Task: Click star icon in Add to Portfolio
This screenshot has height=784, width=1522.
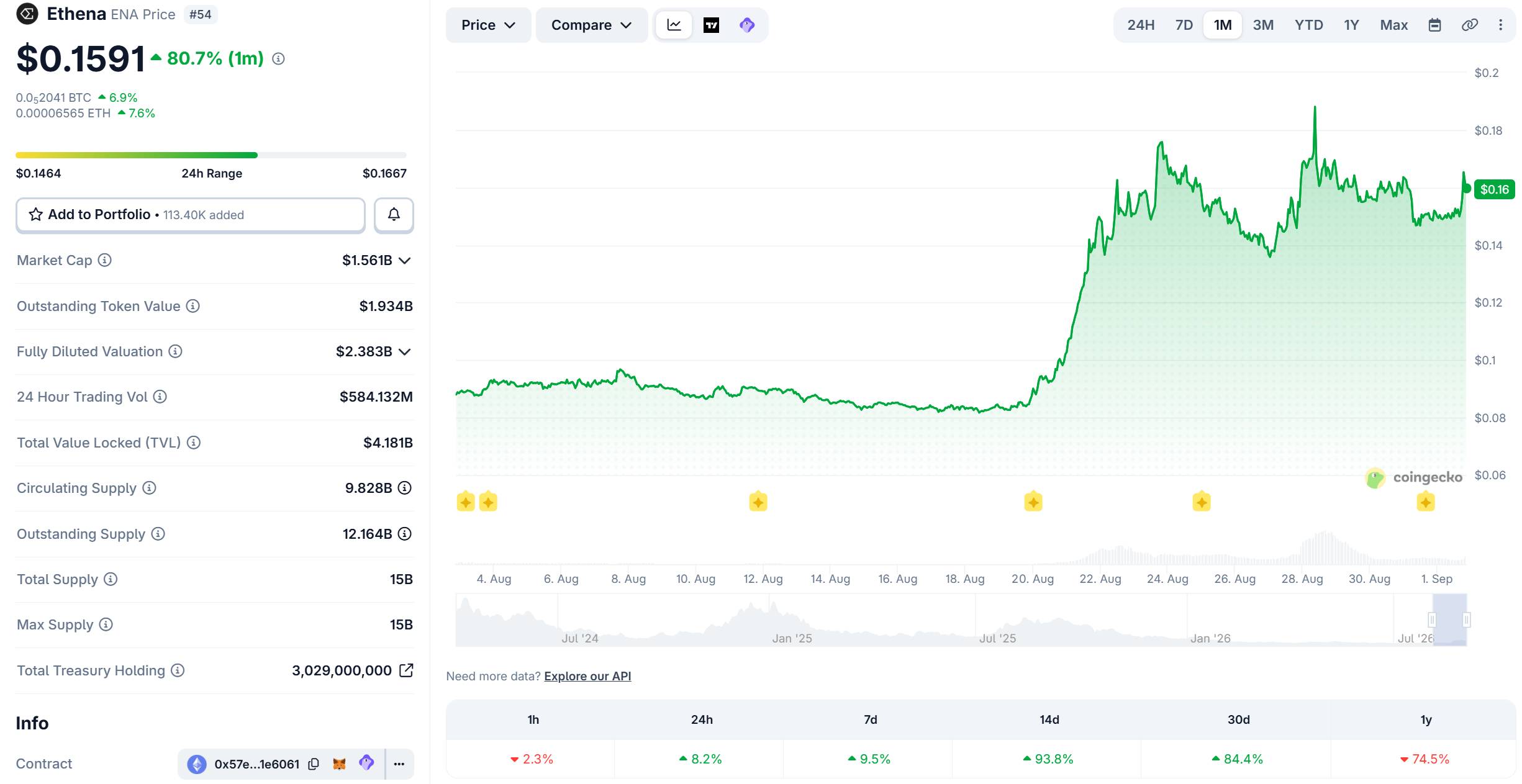Action: pos(36,215)
